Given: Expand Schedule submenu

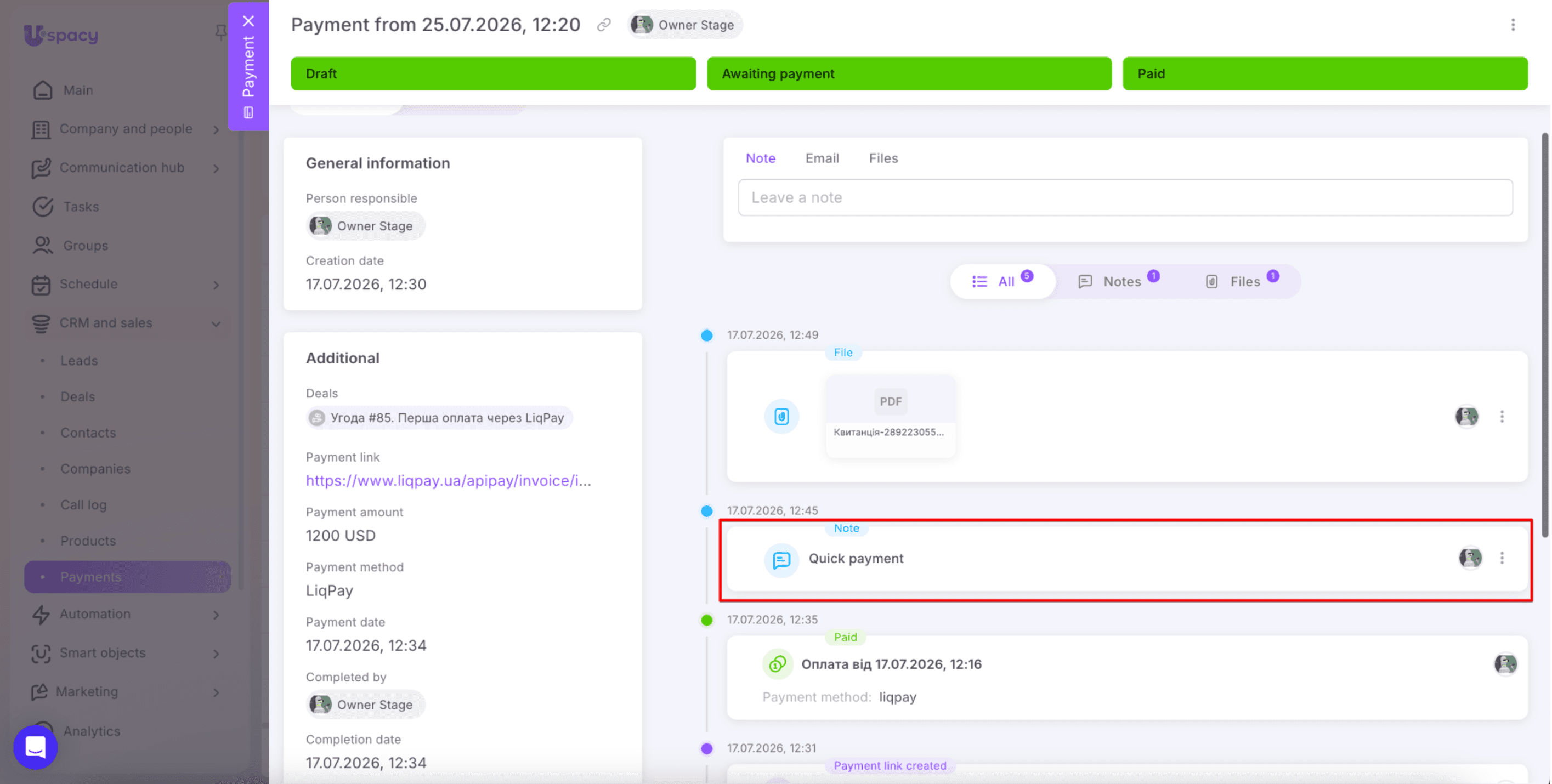Looking at the screenshot, I should coord(216,284).
